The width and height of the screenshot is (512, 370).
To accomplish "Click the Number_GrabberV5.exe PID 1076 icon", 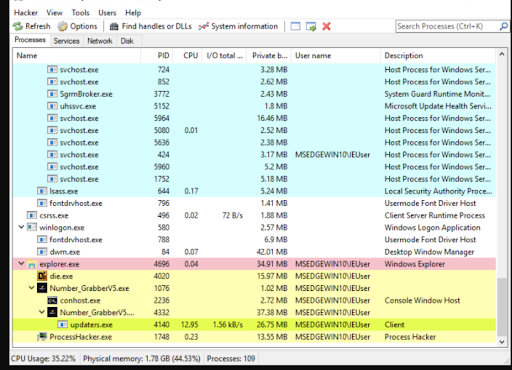I will (42, 288).
